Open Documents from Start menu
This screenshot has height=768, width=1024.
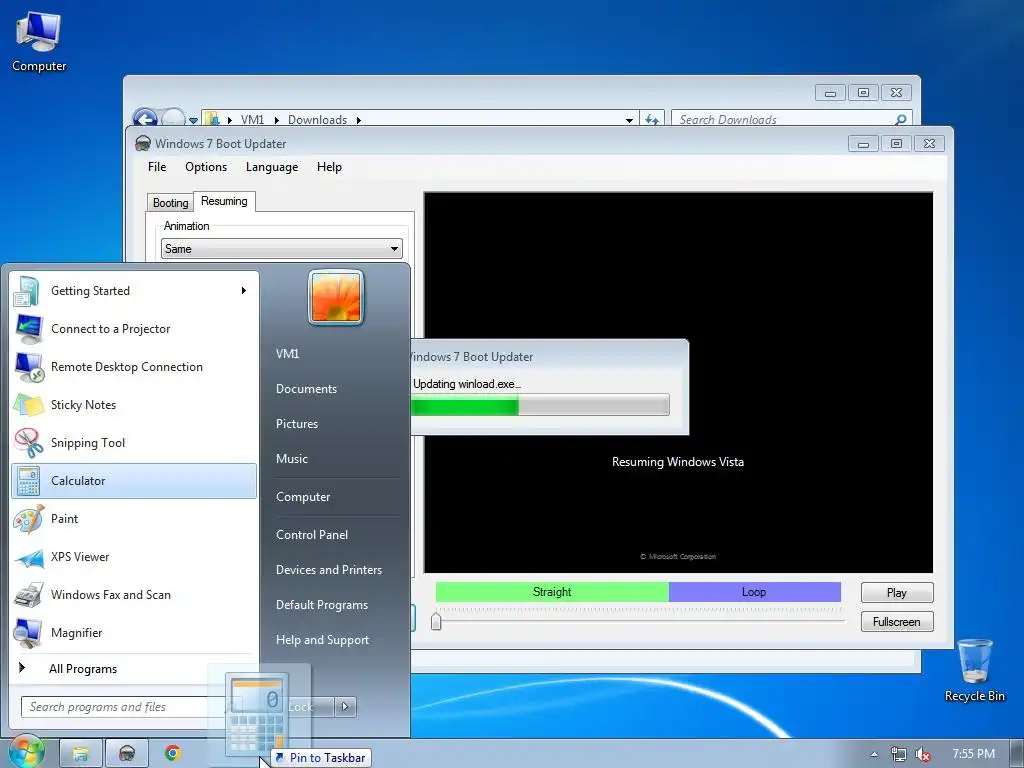(x=306, y=389)
